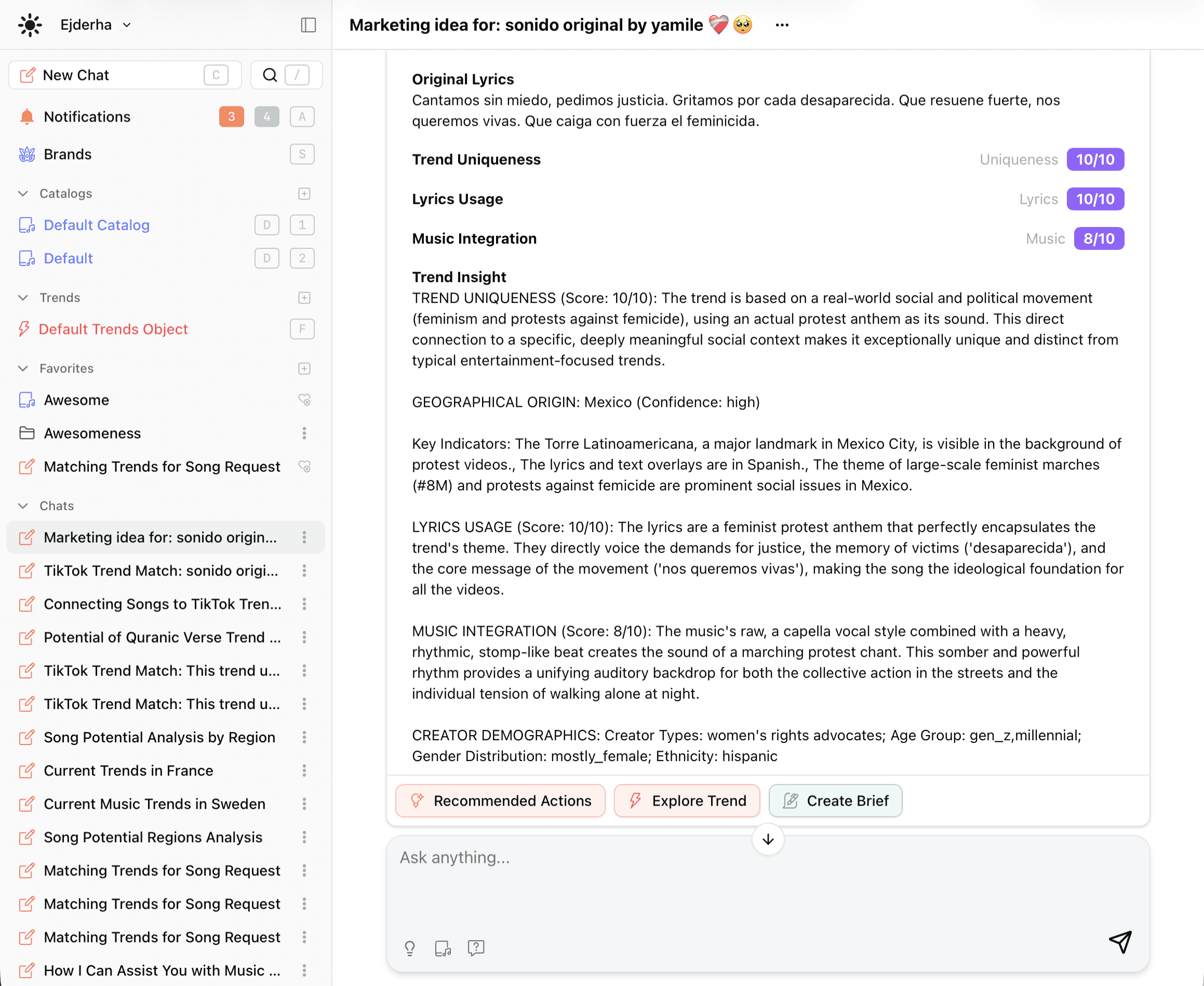The image size is (1204, 986).
Task: Click the purple 8/10 Music score badge
Action: pos(1099,238)
